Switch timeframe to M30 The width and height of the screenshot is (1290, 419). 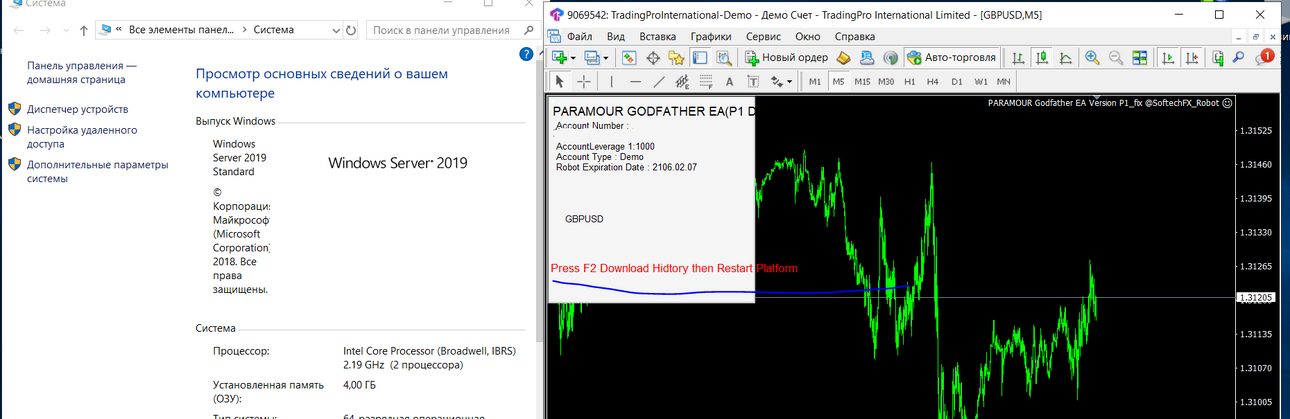pyautogui.click(x=886, y=81)
